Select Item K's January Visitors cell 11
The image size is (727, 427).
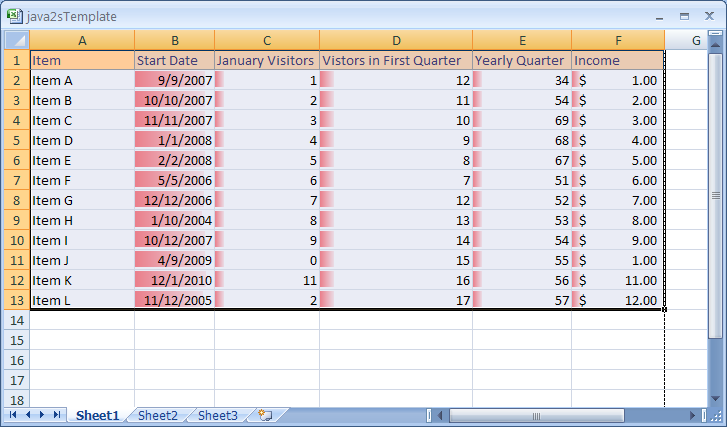[x=267, y=280]
